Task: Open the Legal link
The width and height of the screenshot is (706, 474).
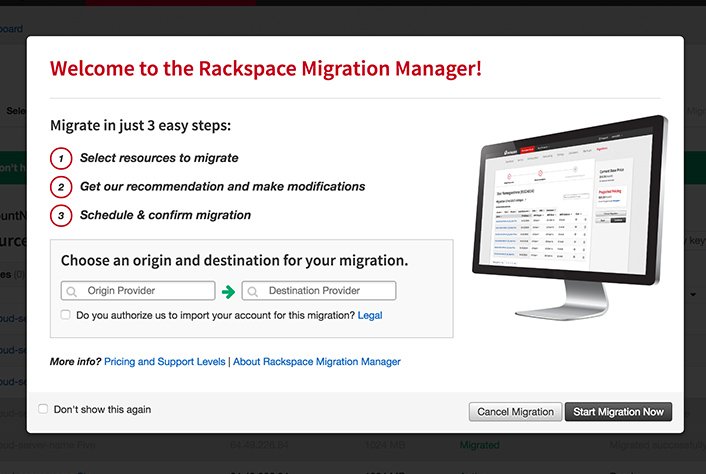Action: [x=370, y=315]
